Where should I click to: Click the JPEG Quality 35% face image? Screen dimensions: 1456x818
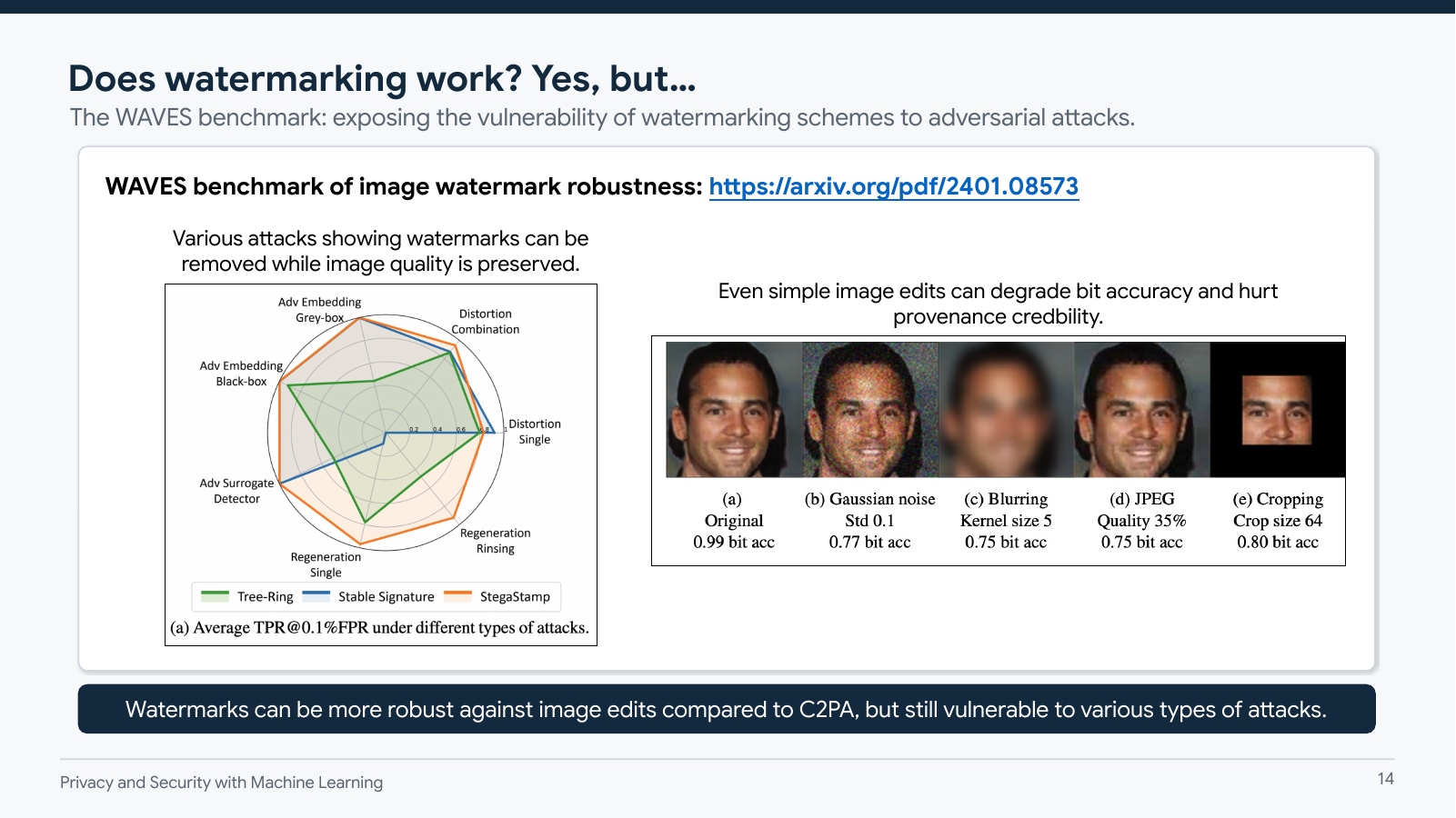(1140, 411)
